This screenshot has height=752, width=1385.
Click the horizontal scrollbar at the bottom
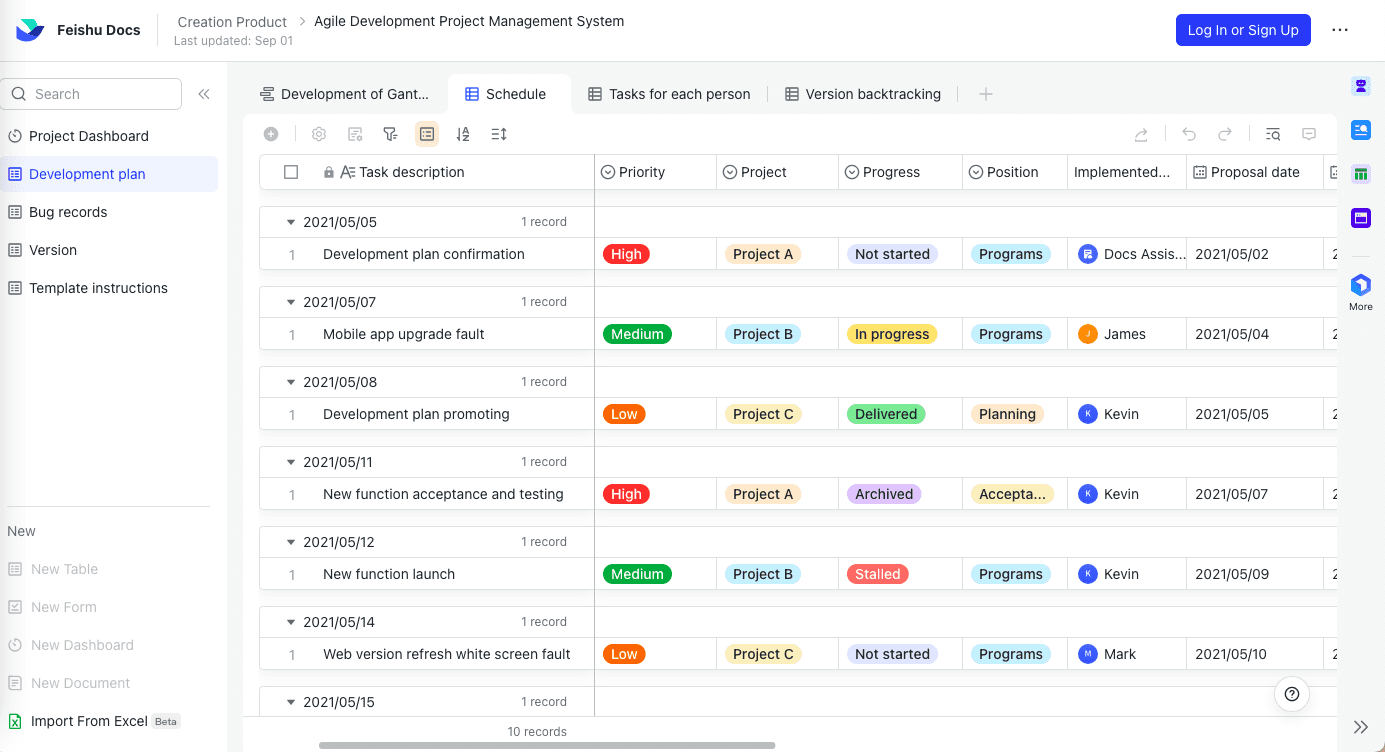(547, 745)
